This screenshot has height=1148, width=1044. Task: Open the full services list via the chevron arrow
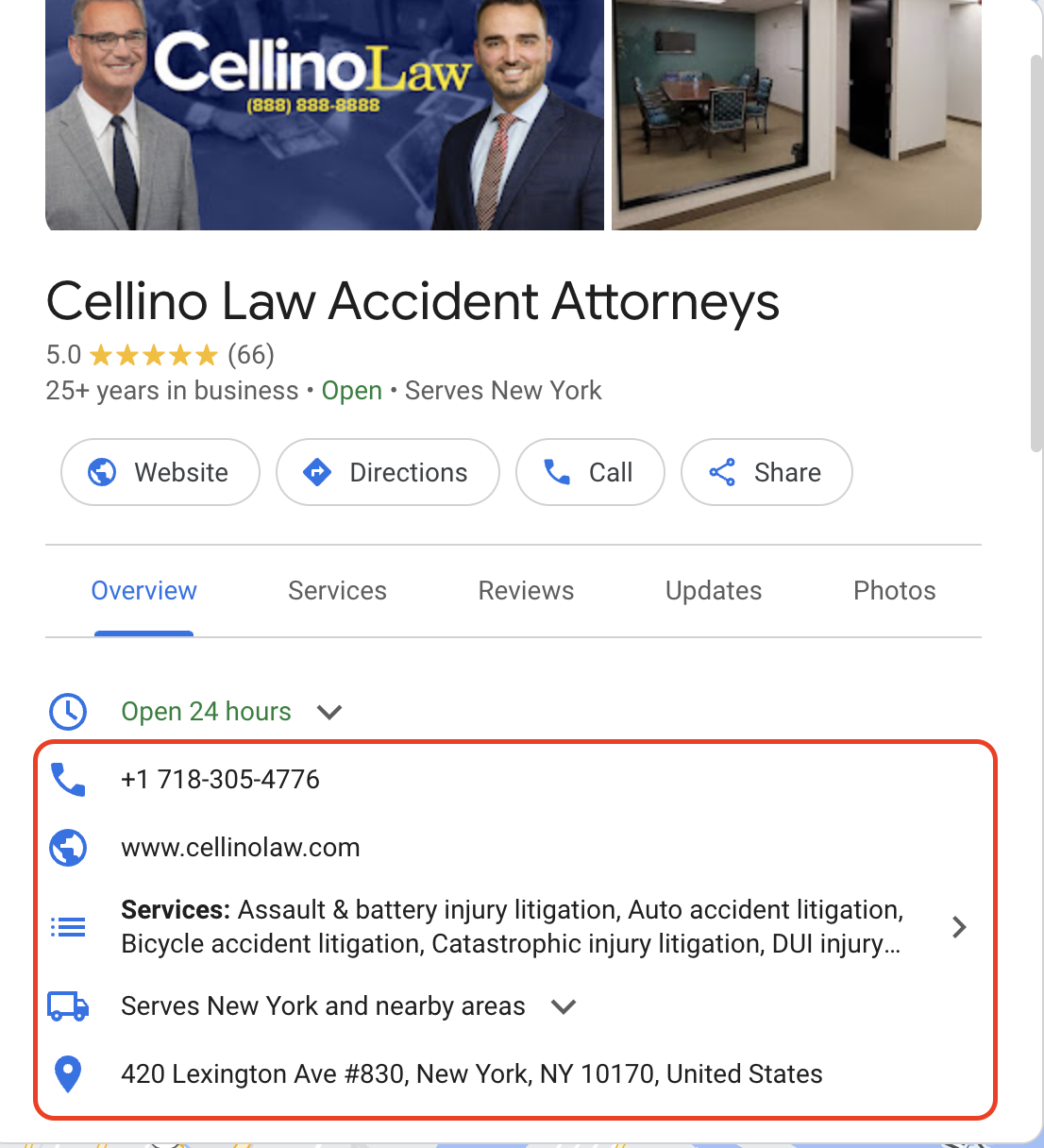pos(959,927)
